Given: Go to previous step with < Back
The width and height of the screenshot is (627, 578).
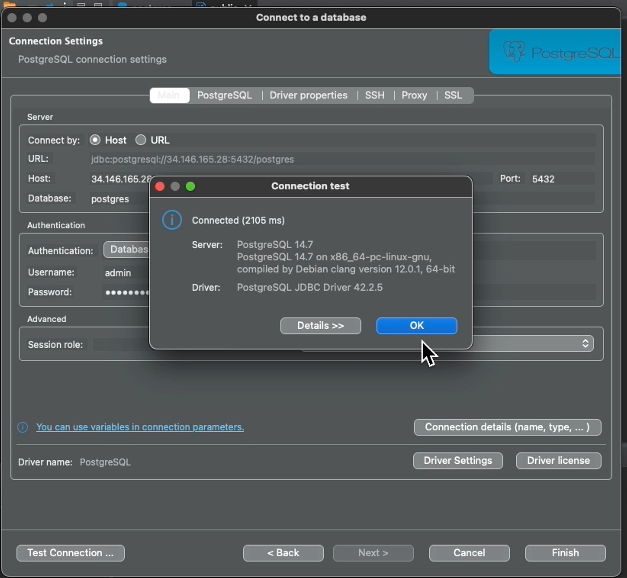Looking at the screenshot, I should pyautogui.click(x=283, y=553).
